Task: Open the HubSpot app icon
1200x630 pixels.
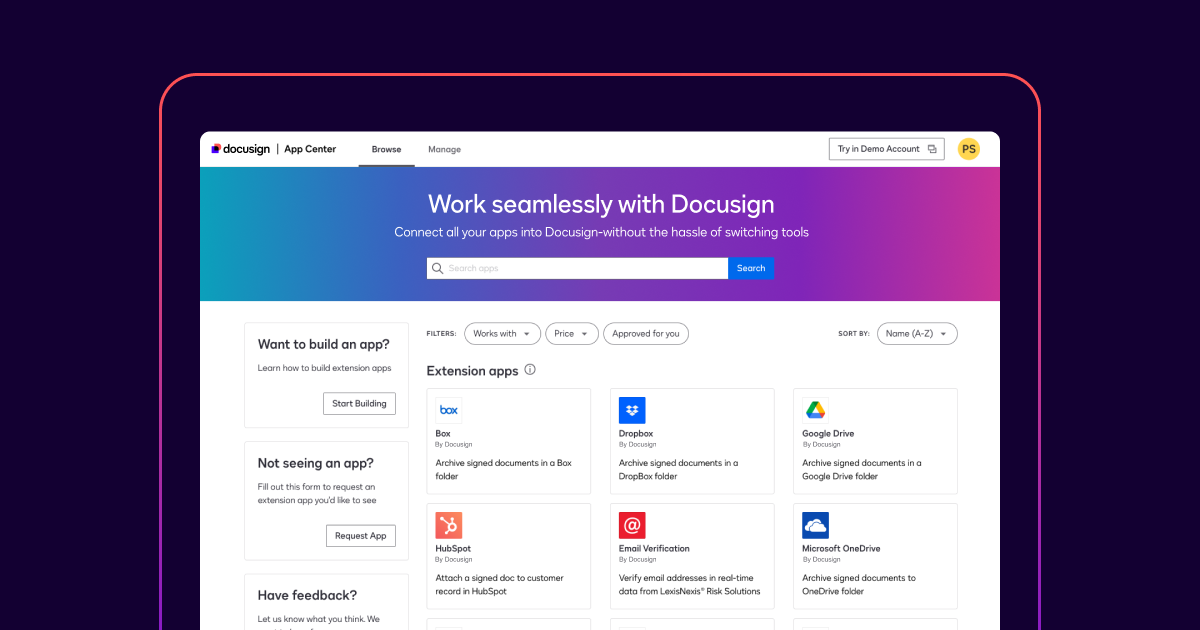Action: pyautogui.click(x=448, y=524)
